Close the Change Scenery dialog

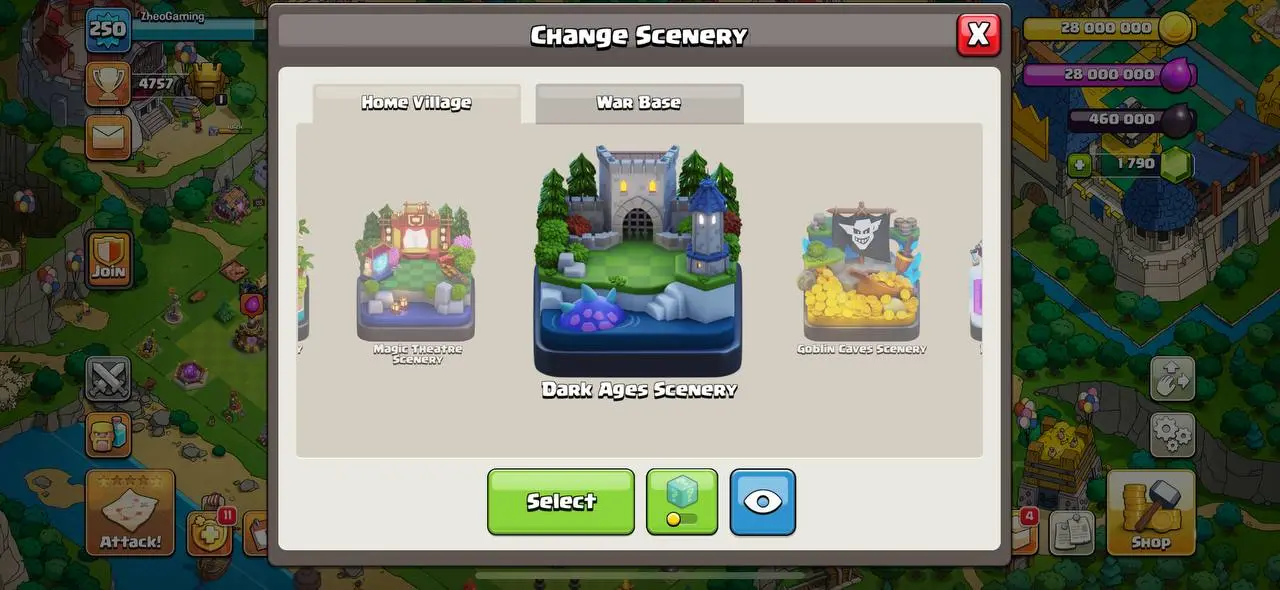[978, 35]
